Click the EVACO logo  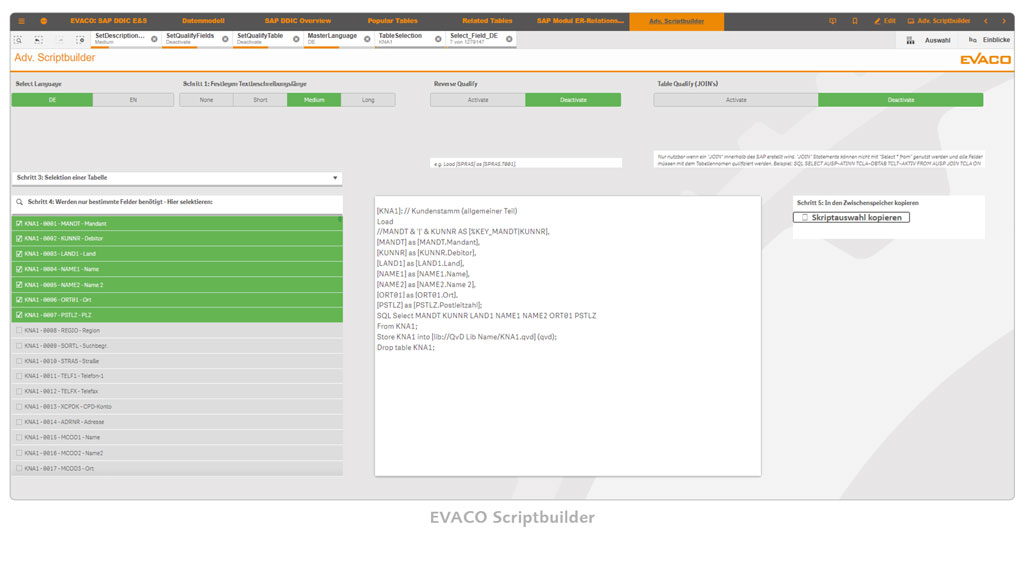pos(985,59)
